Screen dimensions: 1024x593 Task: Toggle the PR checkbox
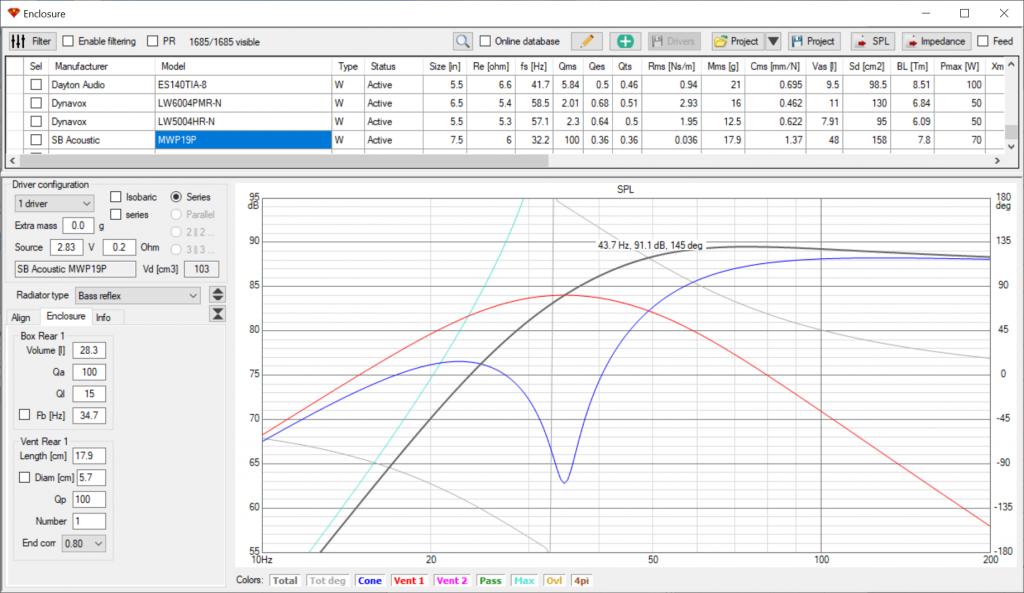point(153,41)
